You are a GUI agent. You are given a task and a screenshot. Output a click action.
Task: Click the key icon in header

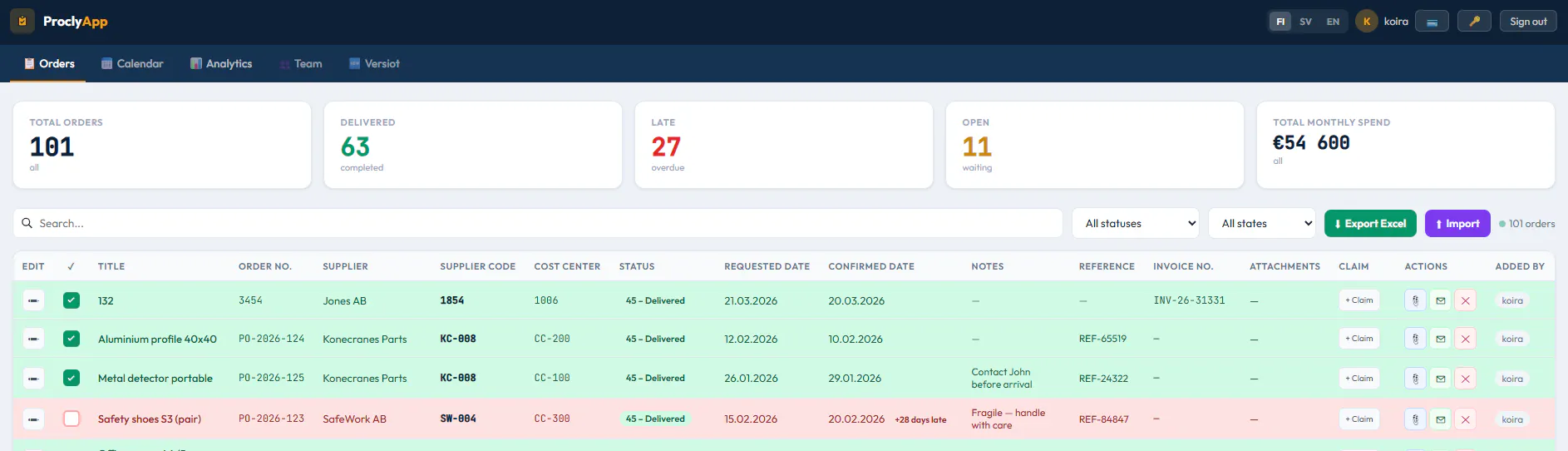click(x=1474, y=22)
